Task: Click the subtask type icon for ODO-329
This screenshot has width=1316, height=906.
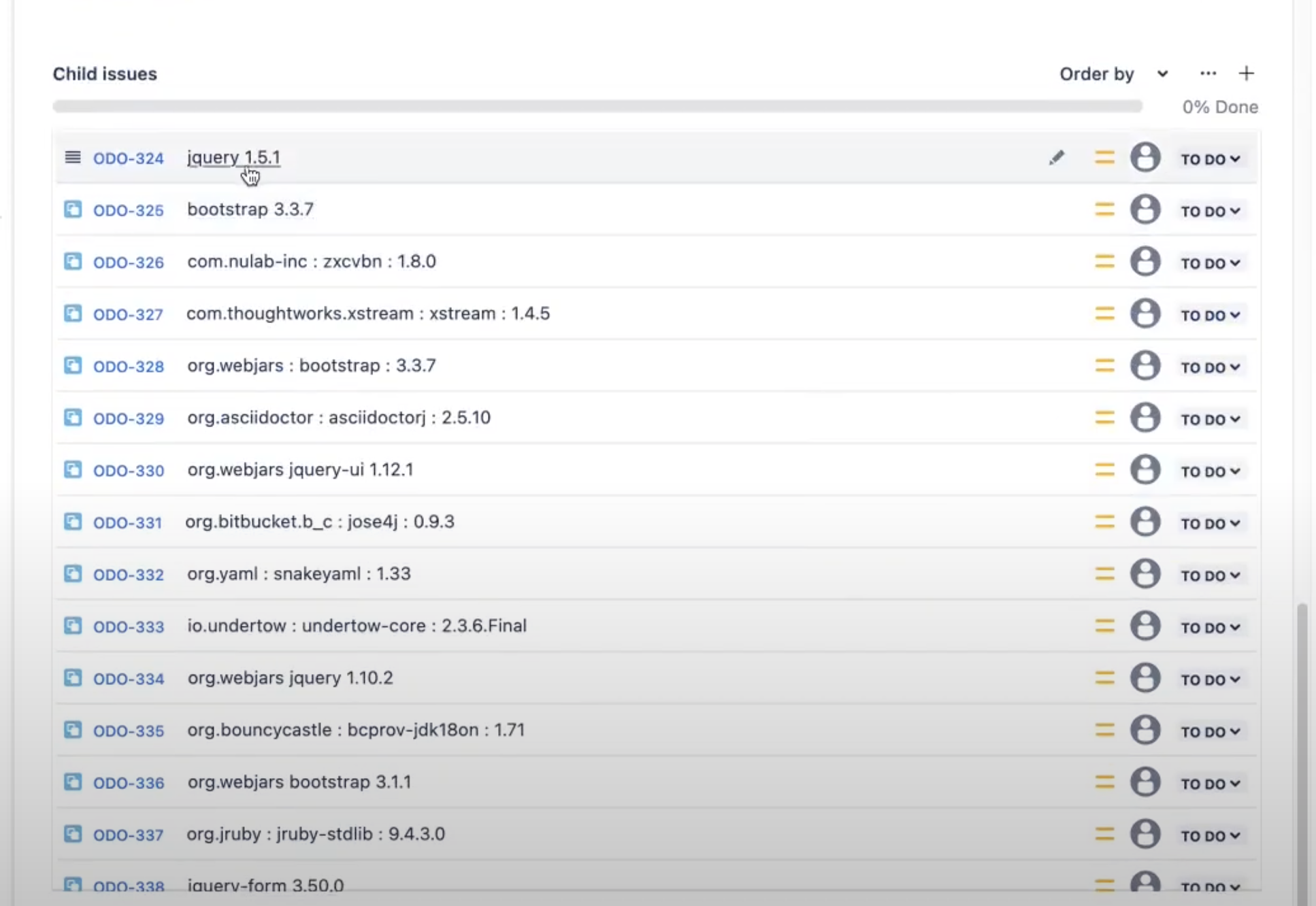Action: [73, 418]
